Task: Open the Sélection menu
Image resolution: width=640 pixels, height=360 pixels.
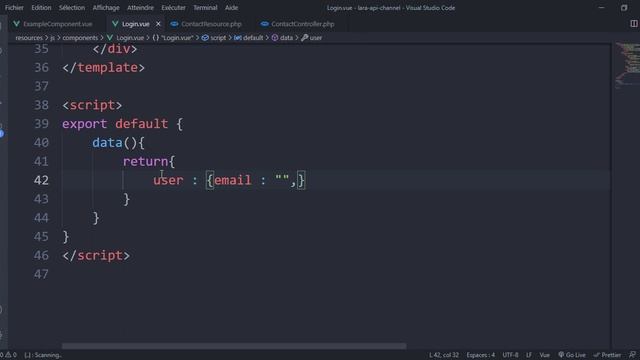Action: (72, 8)
